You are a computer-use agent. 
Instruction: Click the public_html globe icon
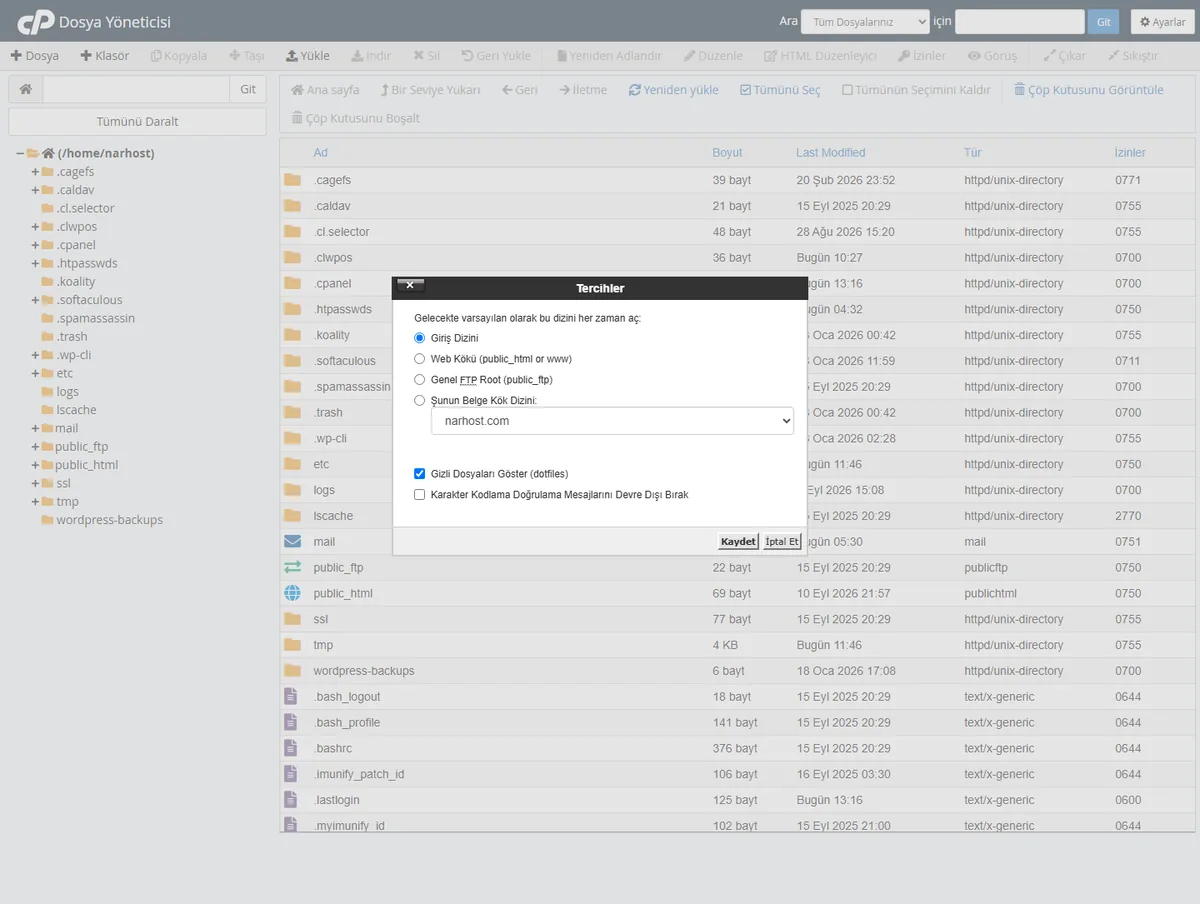[292, 593]
